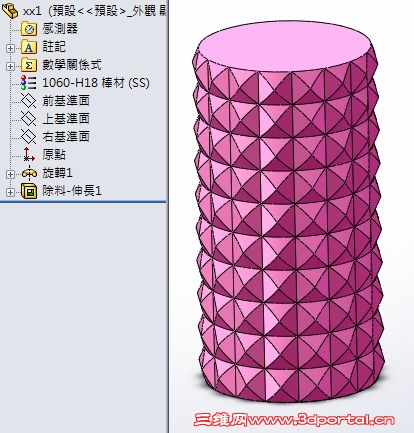Click the 感測器 label in feature tree

tap(60, 28)
